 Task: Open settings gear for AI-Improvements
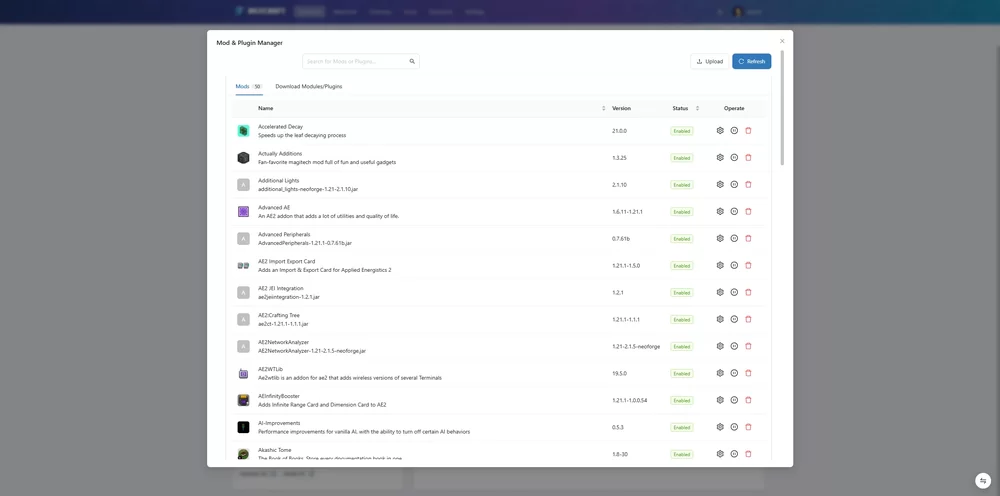pos(720,427)
